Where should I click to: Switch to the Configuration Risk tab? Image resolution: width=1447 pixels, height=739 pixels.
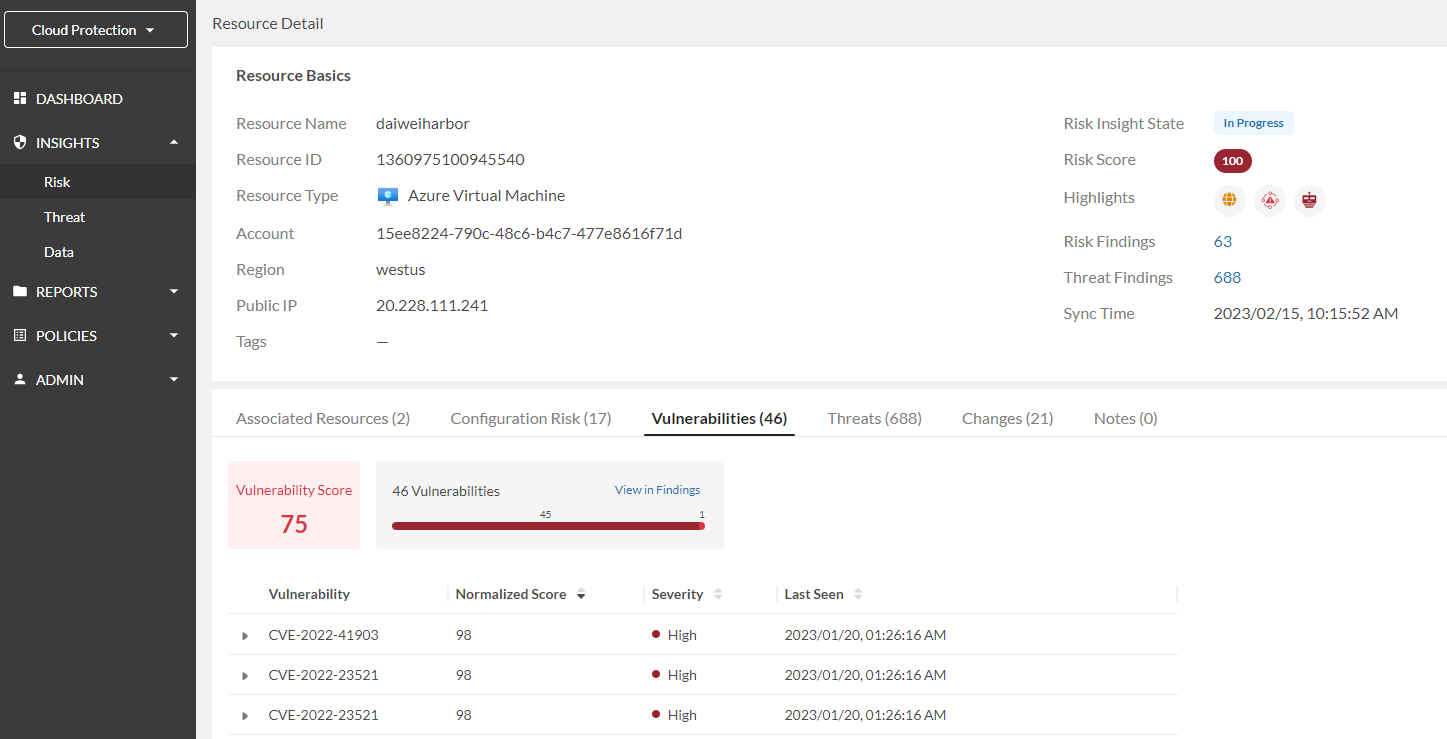[530, 418]
